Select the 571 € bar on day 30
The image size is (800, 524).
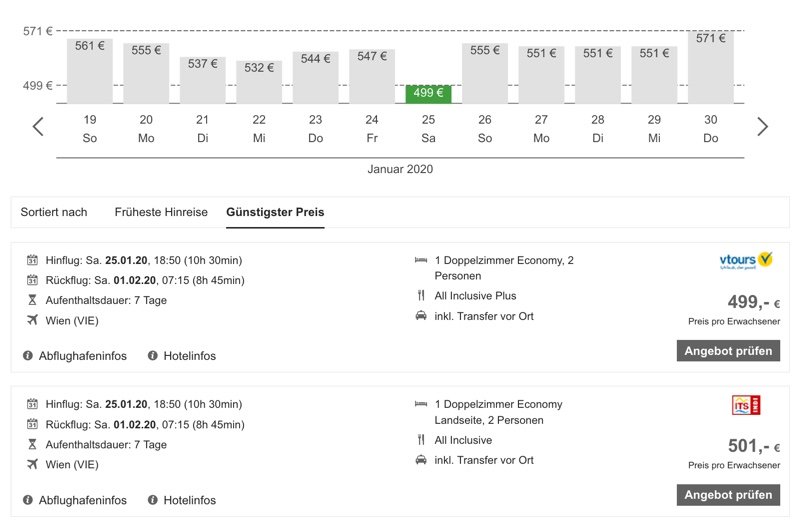tap(711, 67)
